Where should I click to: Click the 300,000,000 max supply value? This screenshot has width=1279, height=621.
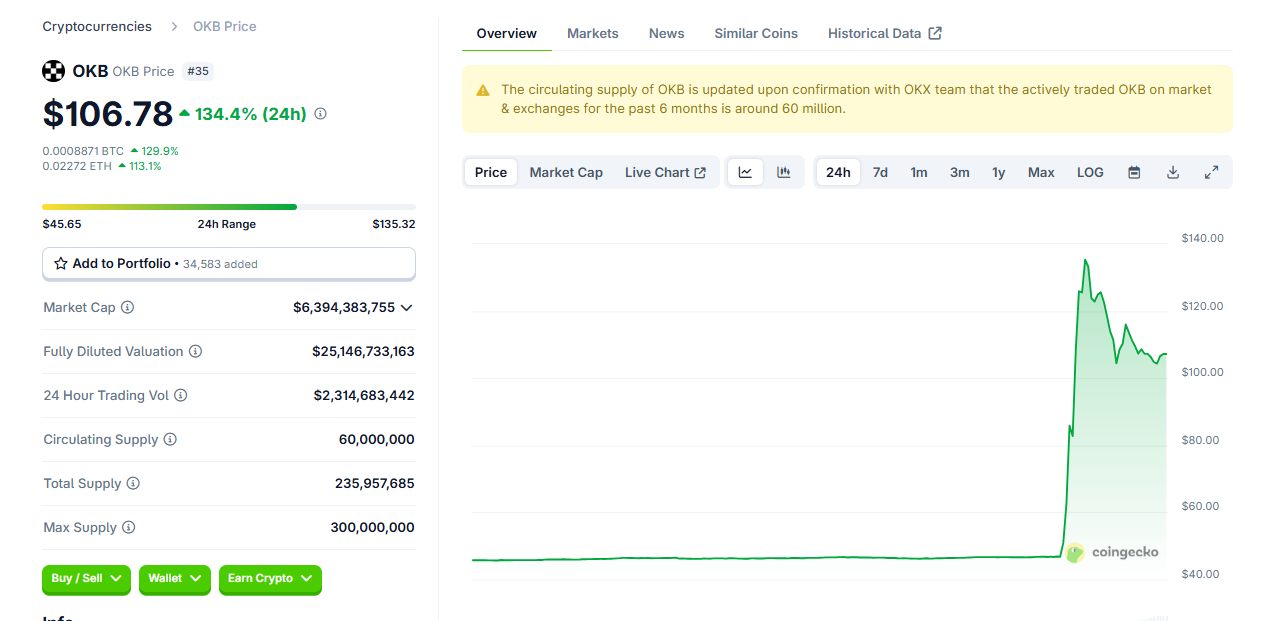click(372, 528)
